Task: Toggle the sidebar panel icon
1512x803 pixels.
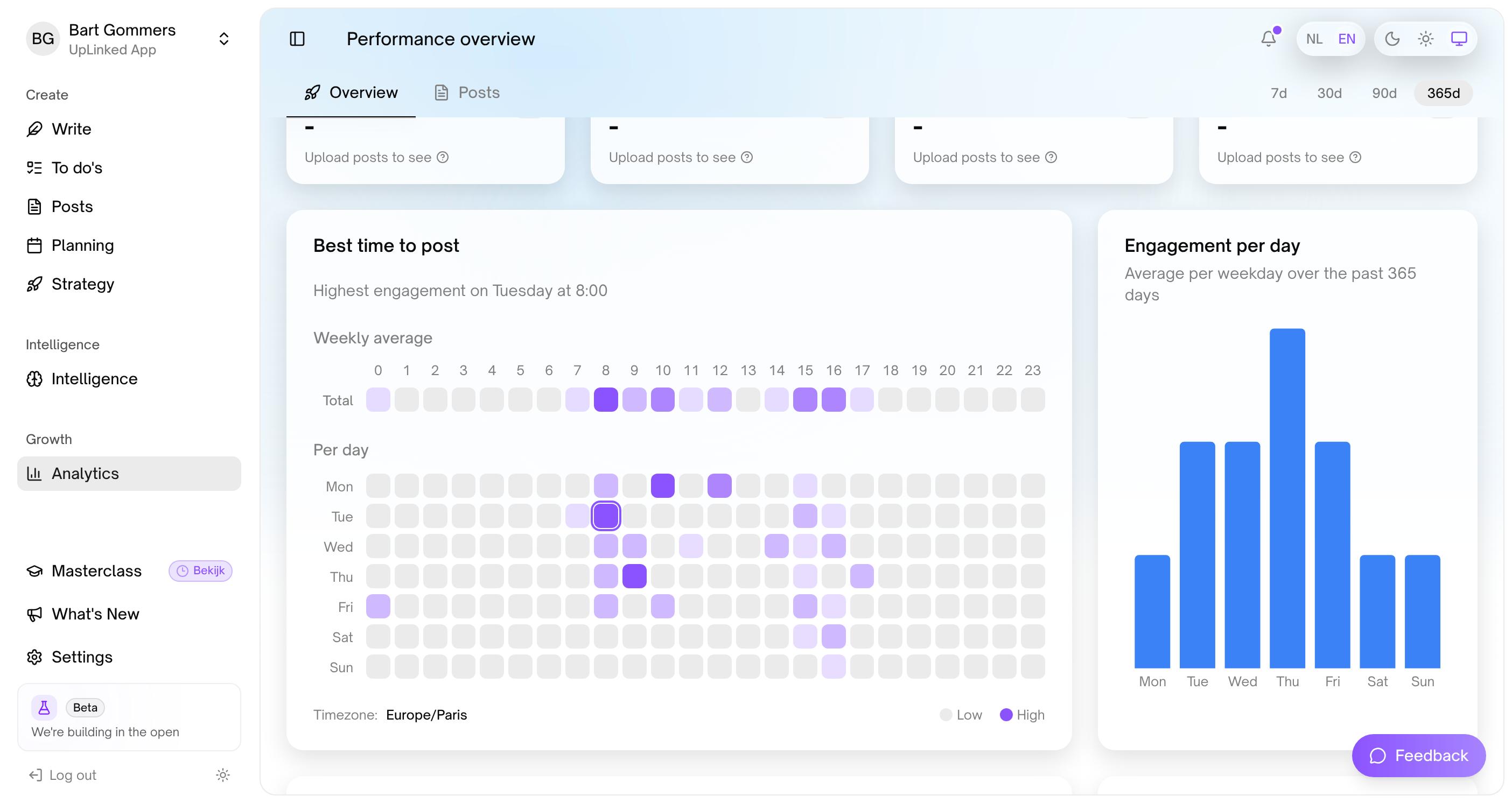Action: coord(297,39)
